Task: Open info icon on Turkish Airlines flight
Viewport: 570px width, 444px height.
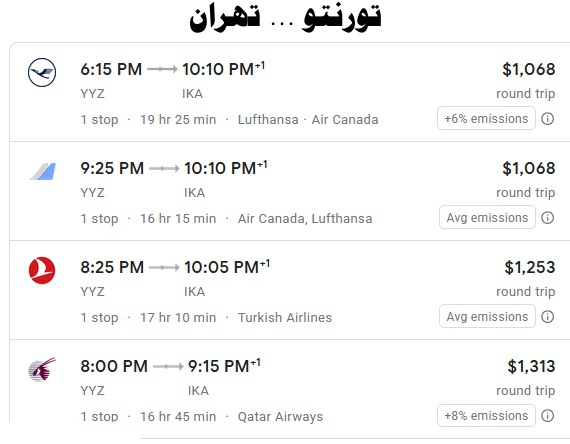Action: point(547,316)
